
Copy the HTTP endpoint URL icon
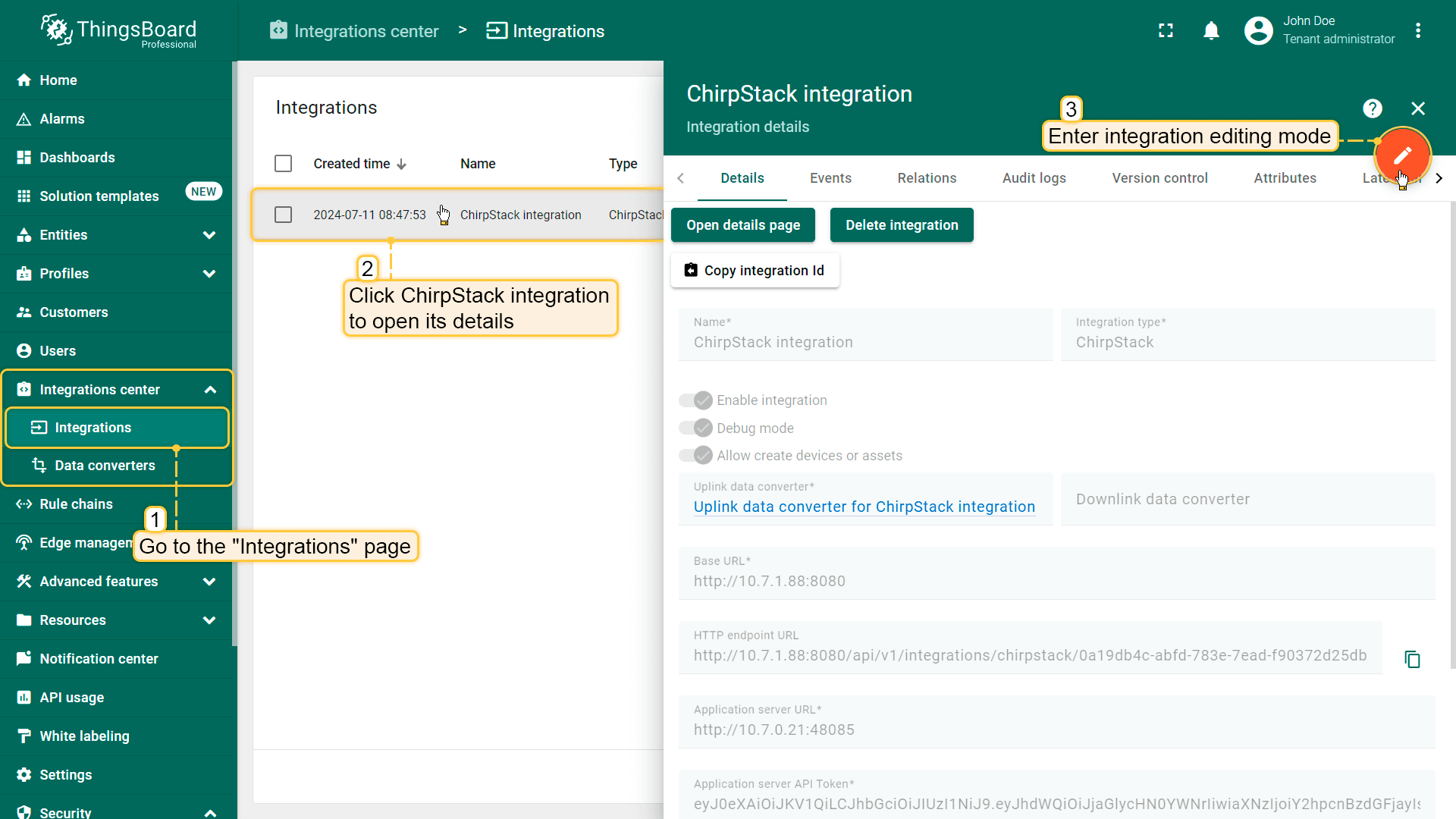click(1412, 659)
